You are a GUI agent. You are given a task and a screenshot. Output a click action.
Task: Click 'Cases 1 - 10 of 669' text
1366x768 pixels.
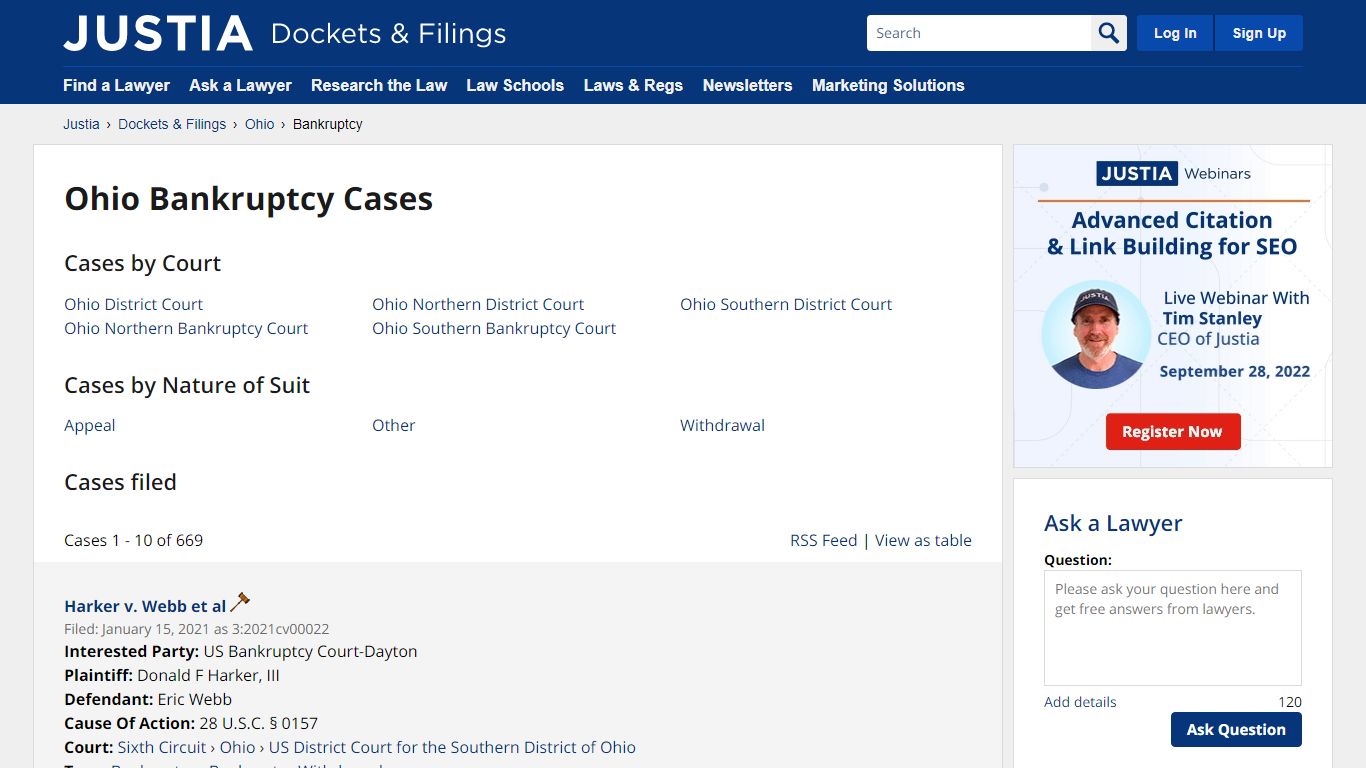coord(133,540)
